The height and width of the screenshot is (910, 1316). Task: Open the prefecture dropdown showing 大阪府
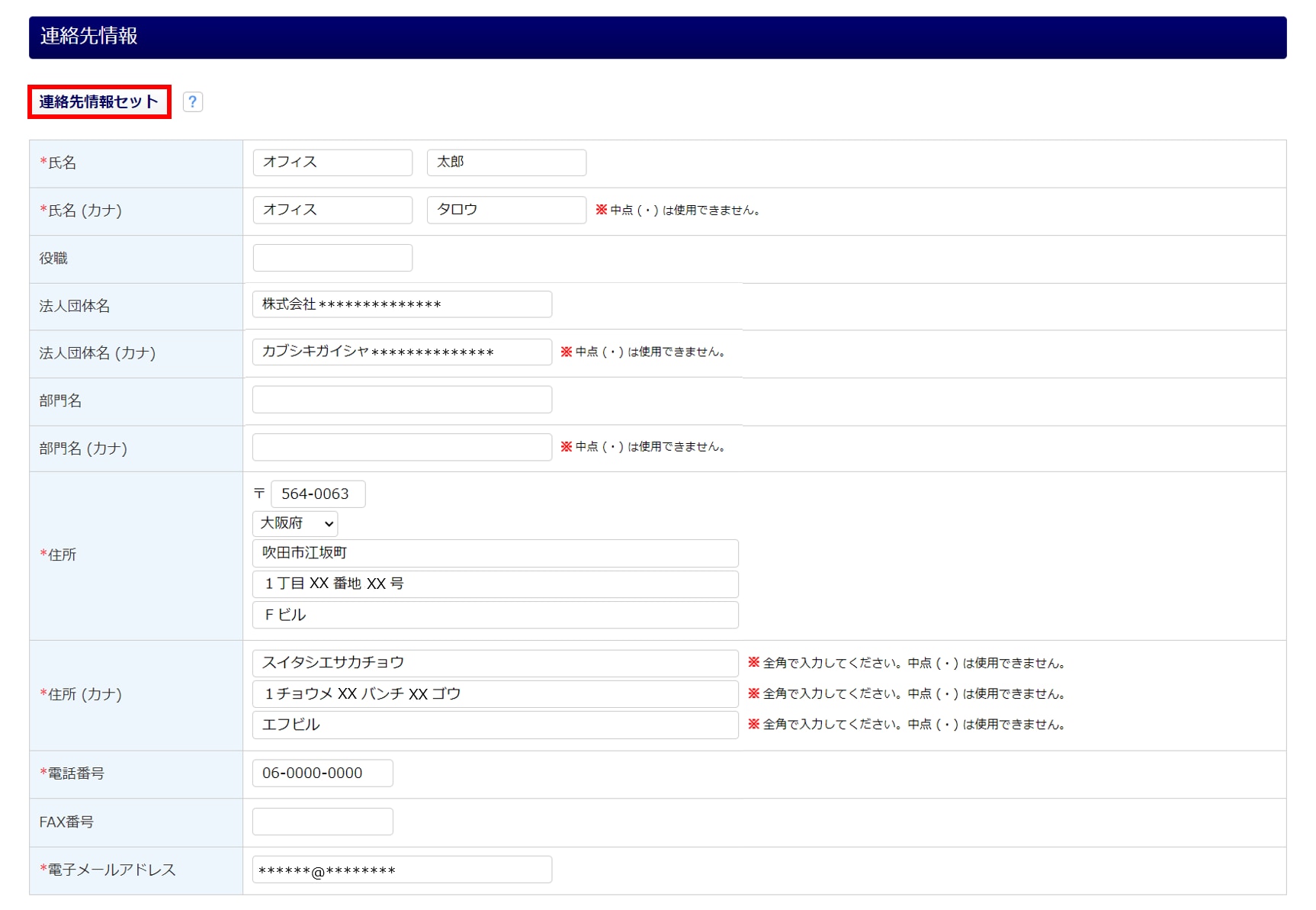[295, 523]
